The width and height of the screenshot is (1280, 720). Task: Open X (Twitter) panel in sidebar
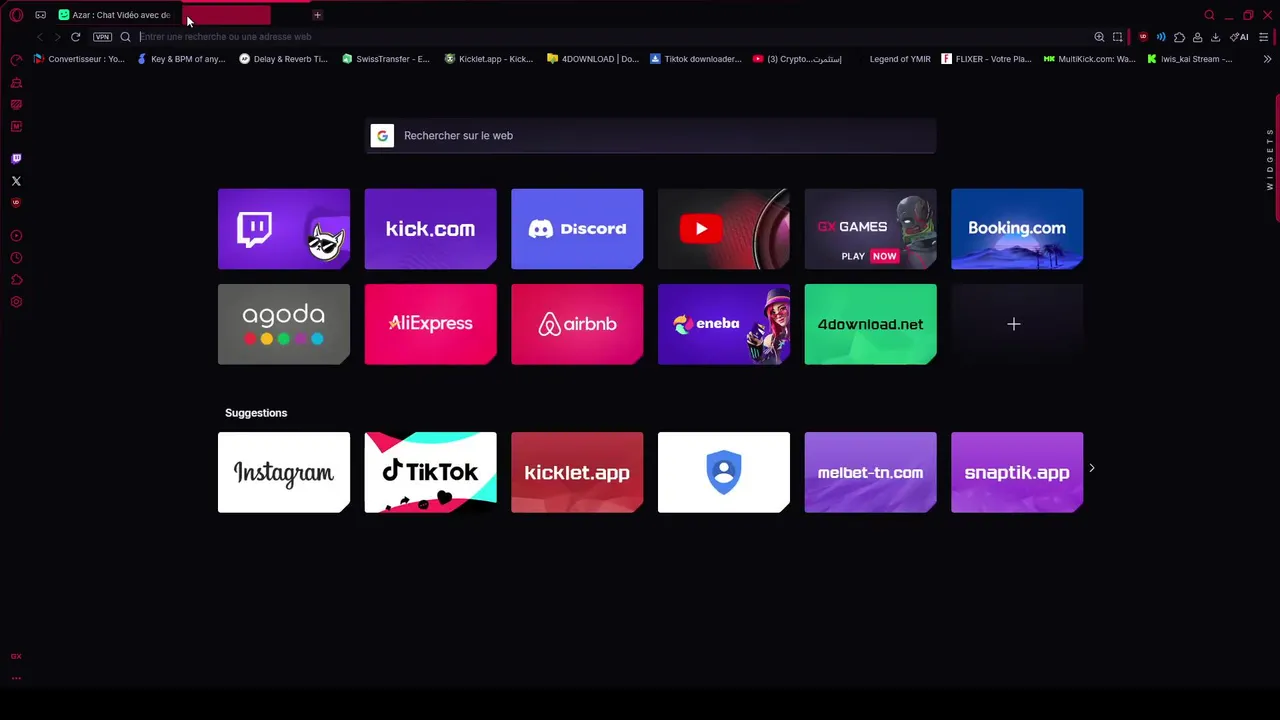point(16,181)
